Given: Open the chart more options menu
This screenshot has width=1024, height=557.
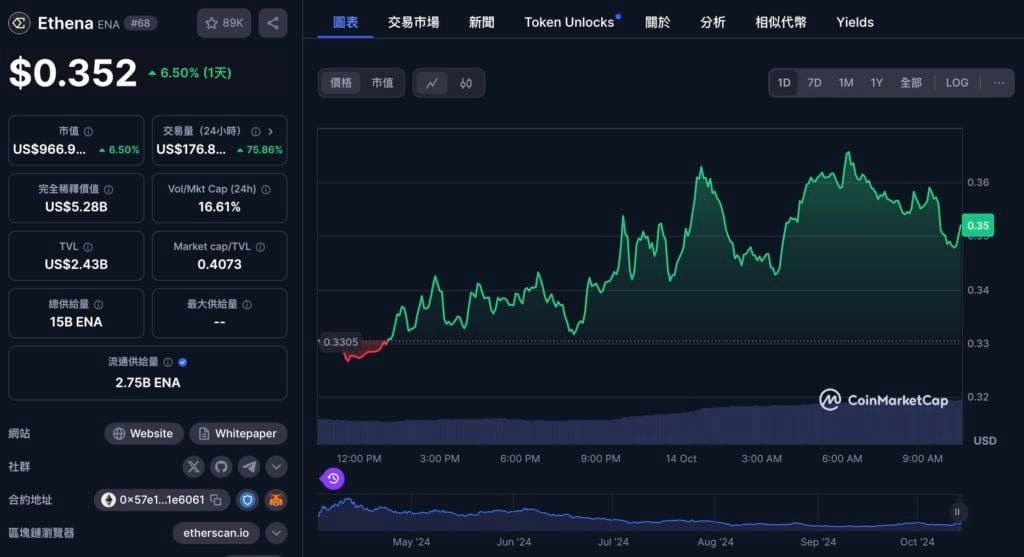Looking at the screenshot, I should (998, 83).
